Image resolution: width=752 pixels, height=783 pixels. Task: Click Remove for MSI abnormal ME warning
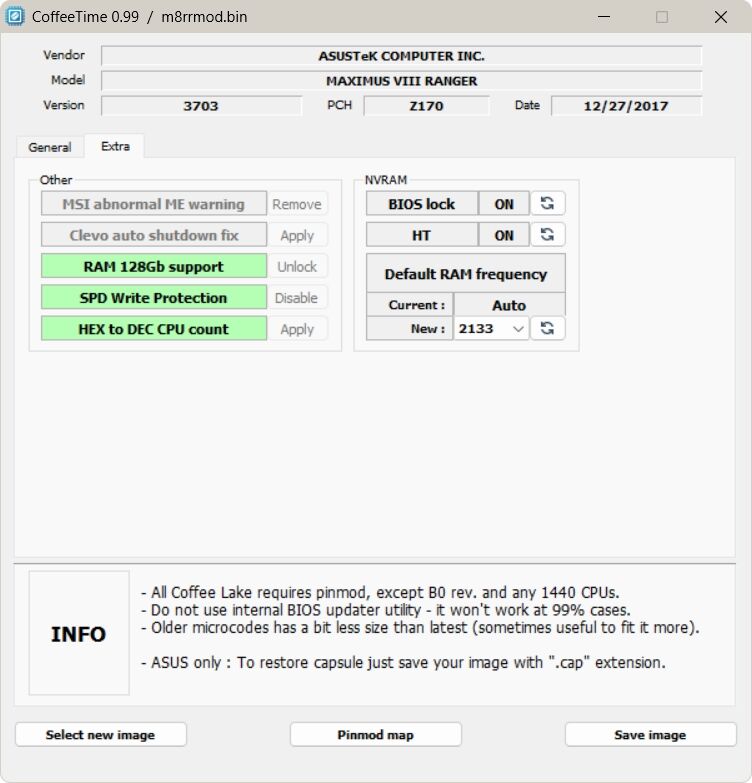click(x=297, y=204)
